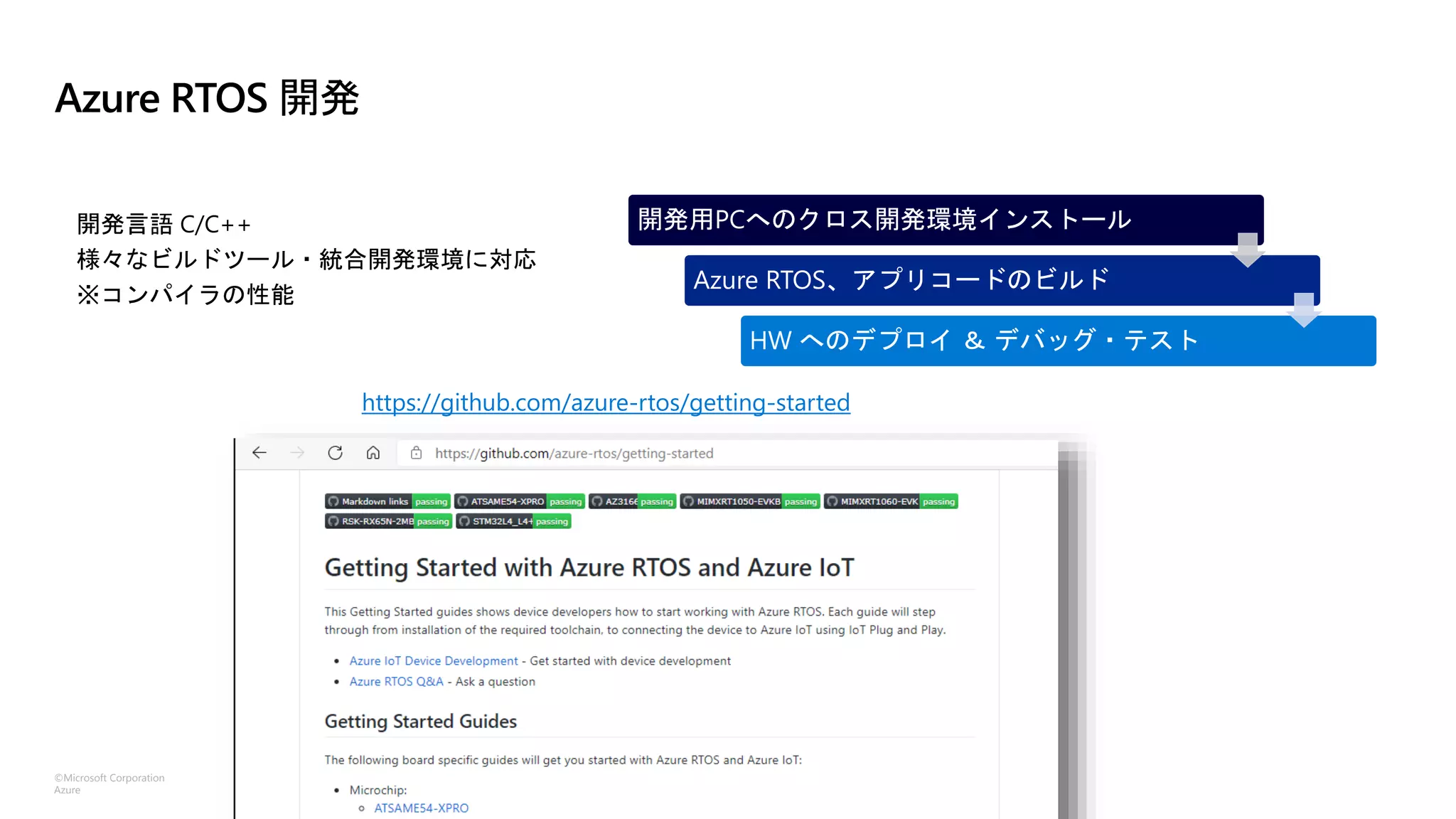
Task: Click the MIMXRT1060-EVK passing badge
Action: tap(891, 501)
